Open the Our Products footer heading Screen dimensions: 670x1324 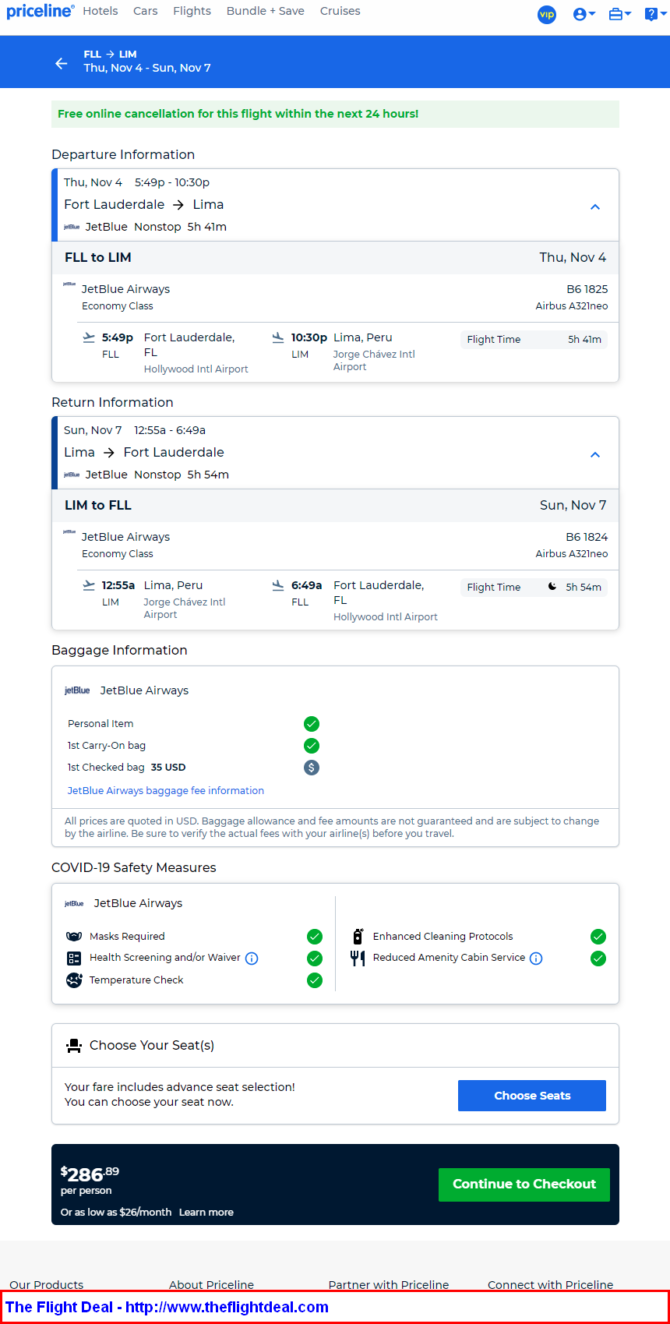pyautogui.click(x=47, y=1285)
